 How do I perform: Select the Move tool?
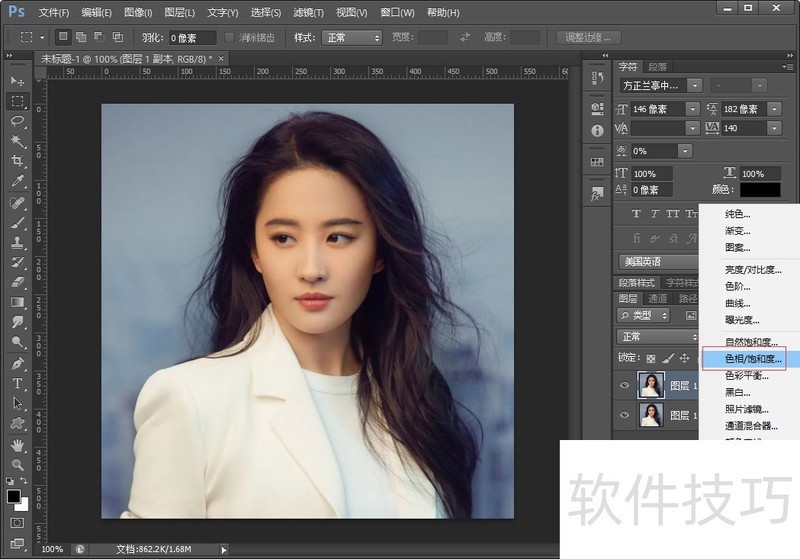17,81
